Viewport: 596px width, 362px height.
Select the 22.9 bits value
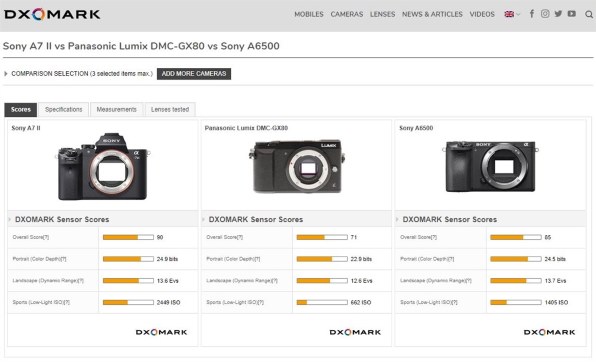coord(361,259)
